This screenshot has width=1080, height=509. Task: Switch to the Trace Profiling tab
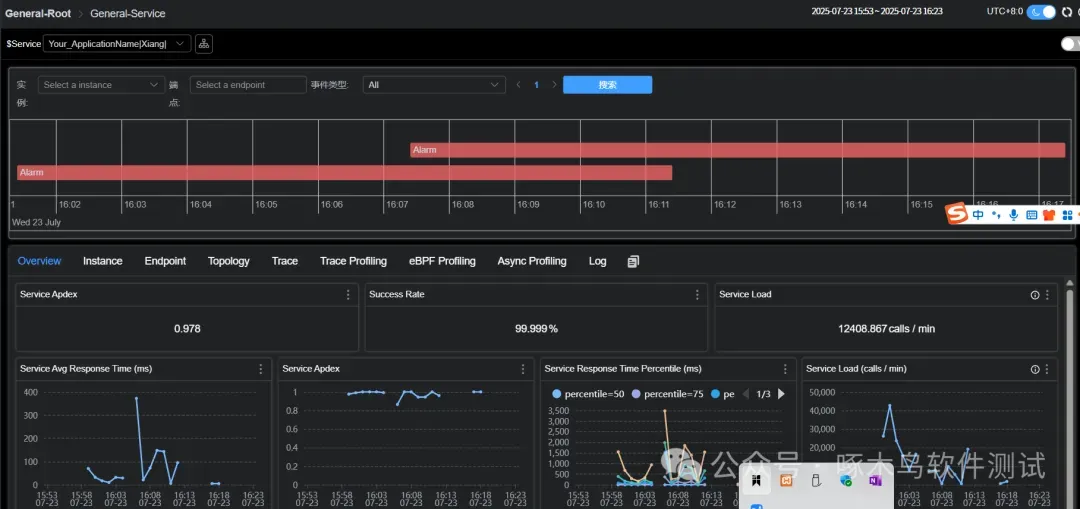pyautogui.click(x=353, y=261)
